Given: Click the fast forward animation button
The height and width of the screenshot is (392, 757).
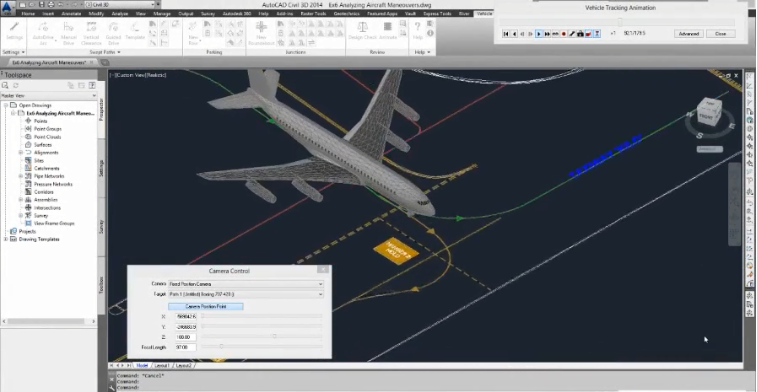Looking at the screenshot, I should coord(547,34).
